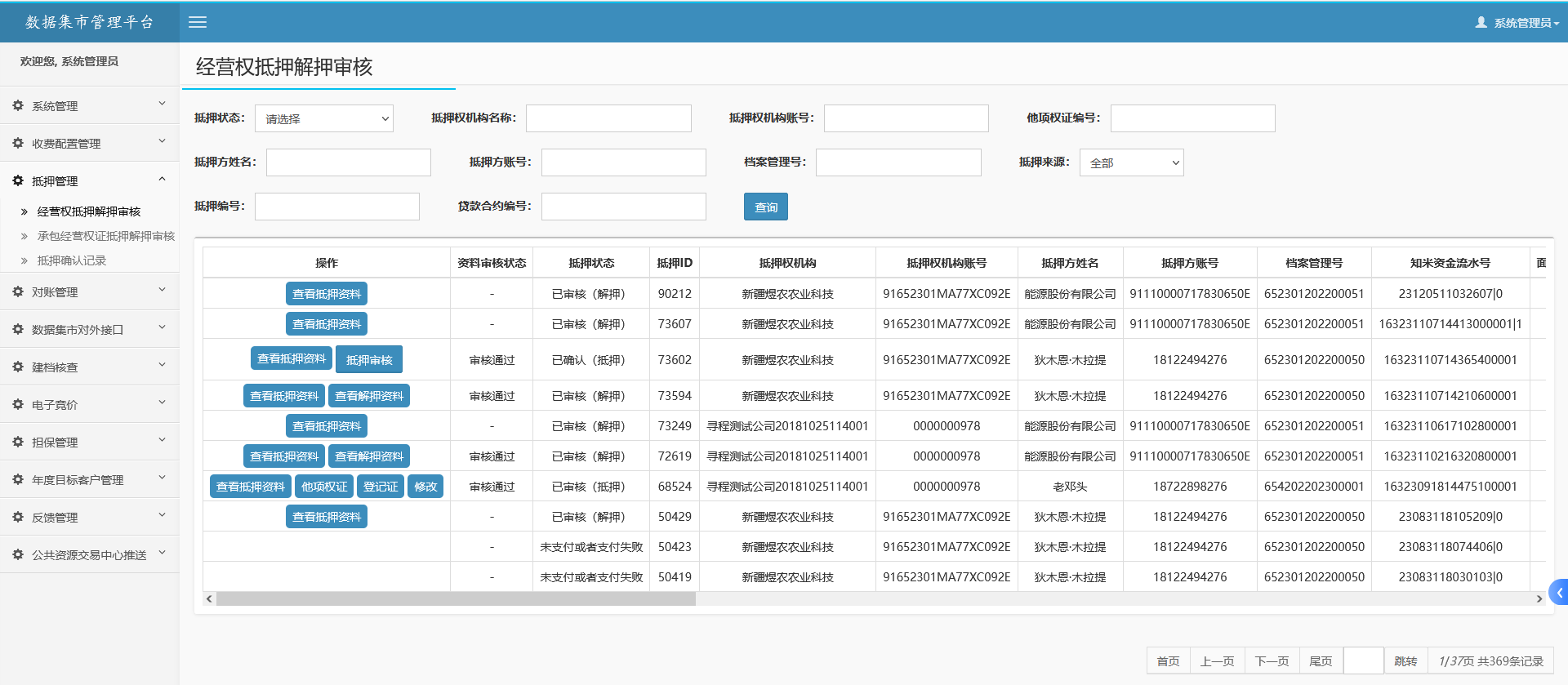Image resolution: width=1568 pixels, height=685 pixels.
Task: Open the 抵押状态 dropdown
Action: (x=324, y=118)
